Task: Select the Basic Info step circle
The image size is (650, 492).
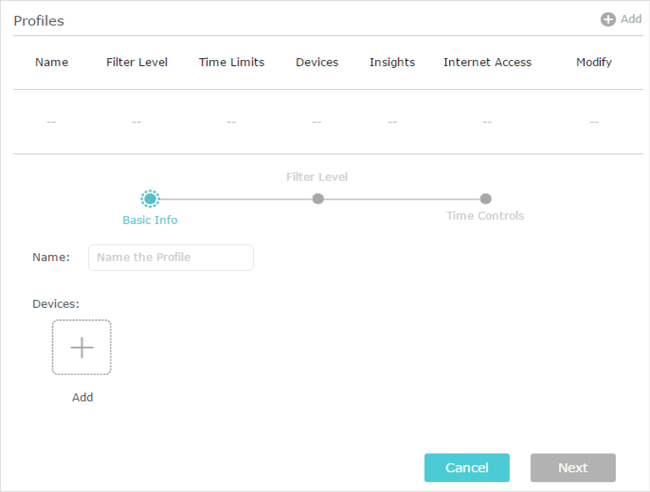Action: coord(150,199)
